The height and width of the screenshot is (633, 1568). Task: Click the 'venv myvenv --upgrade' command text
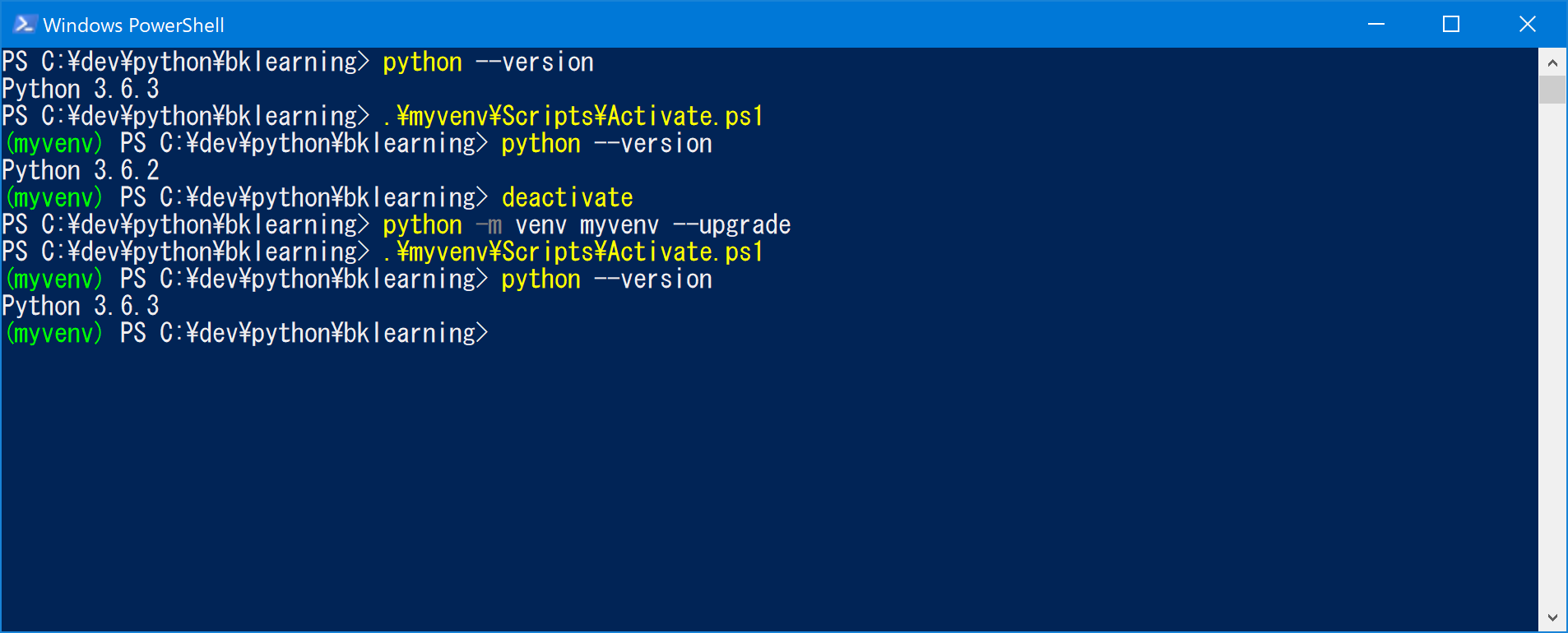click(x=652, y=224)
